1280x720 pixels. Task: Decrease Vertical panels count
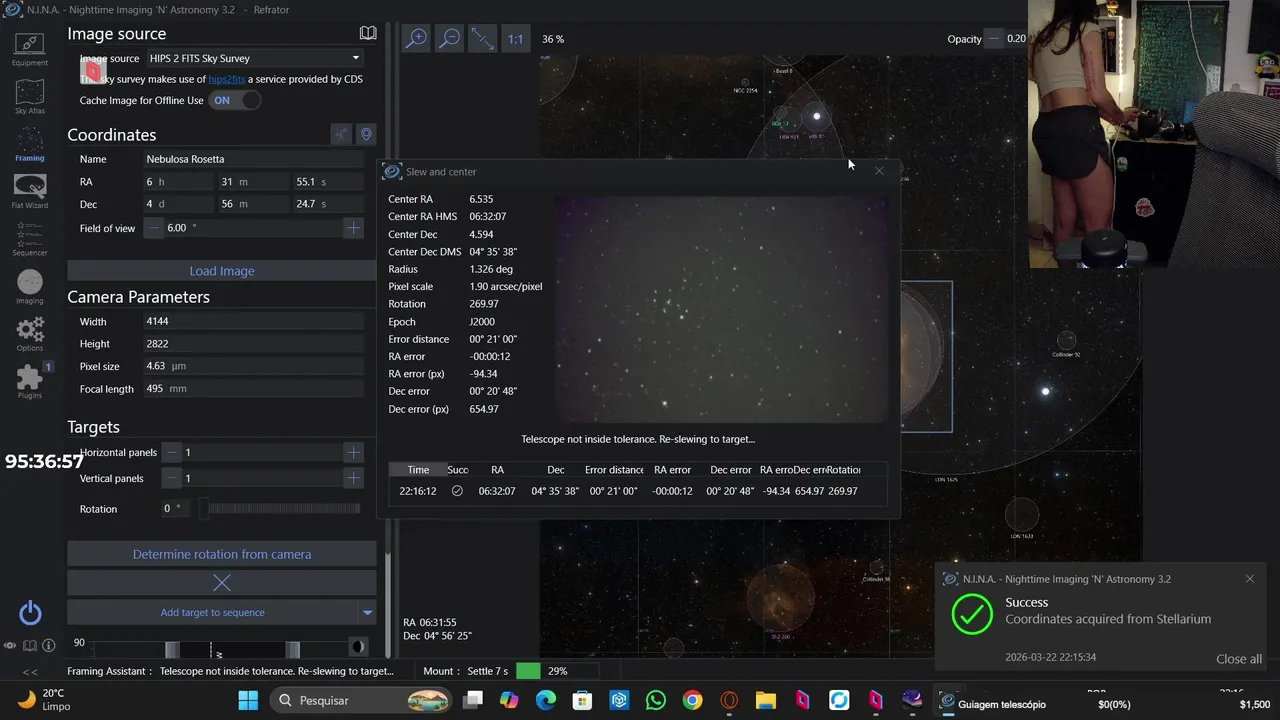tap(172, 478)
